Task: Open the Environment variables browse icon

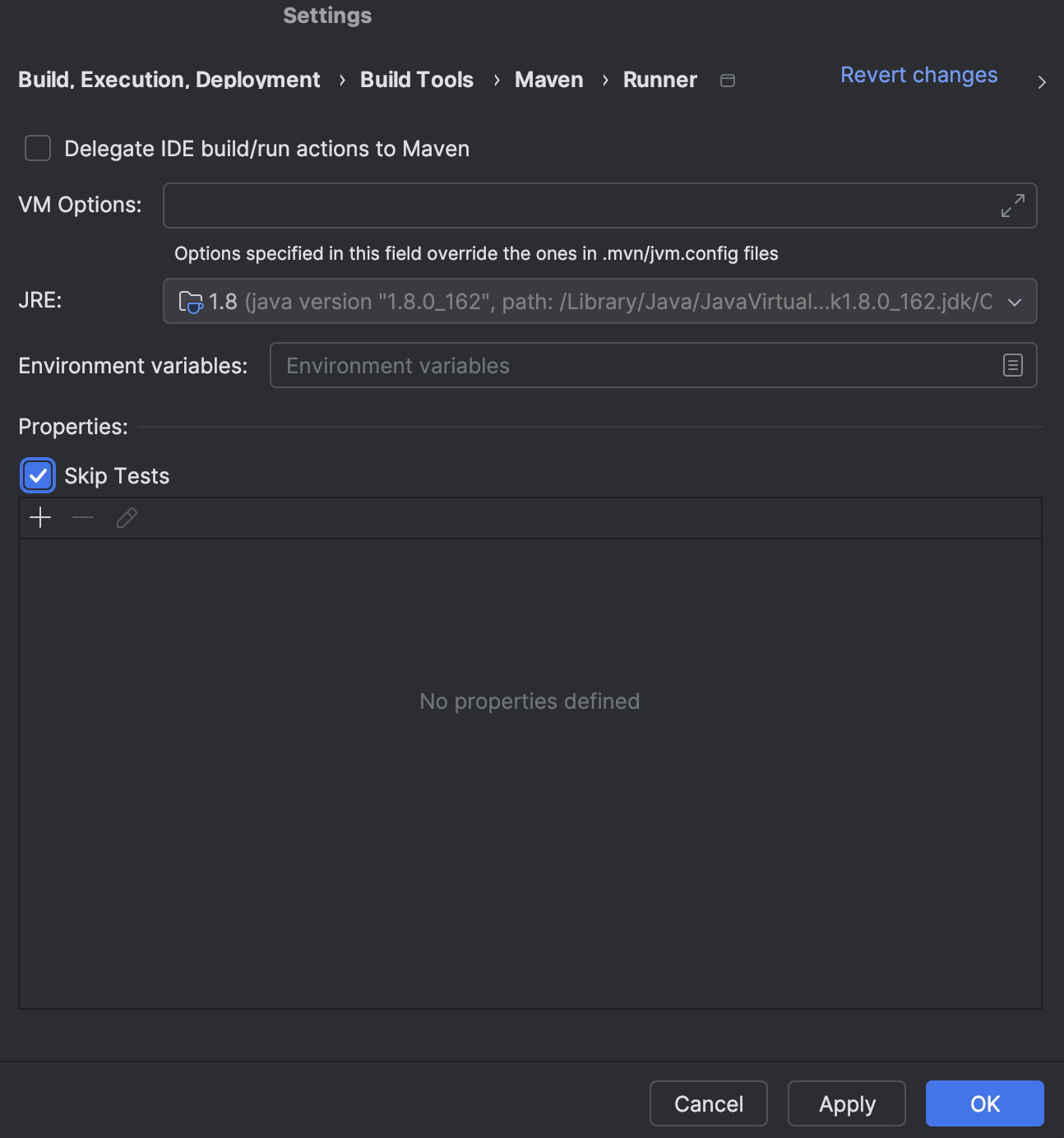Action: pos(1012,365)
